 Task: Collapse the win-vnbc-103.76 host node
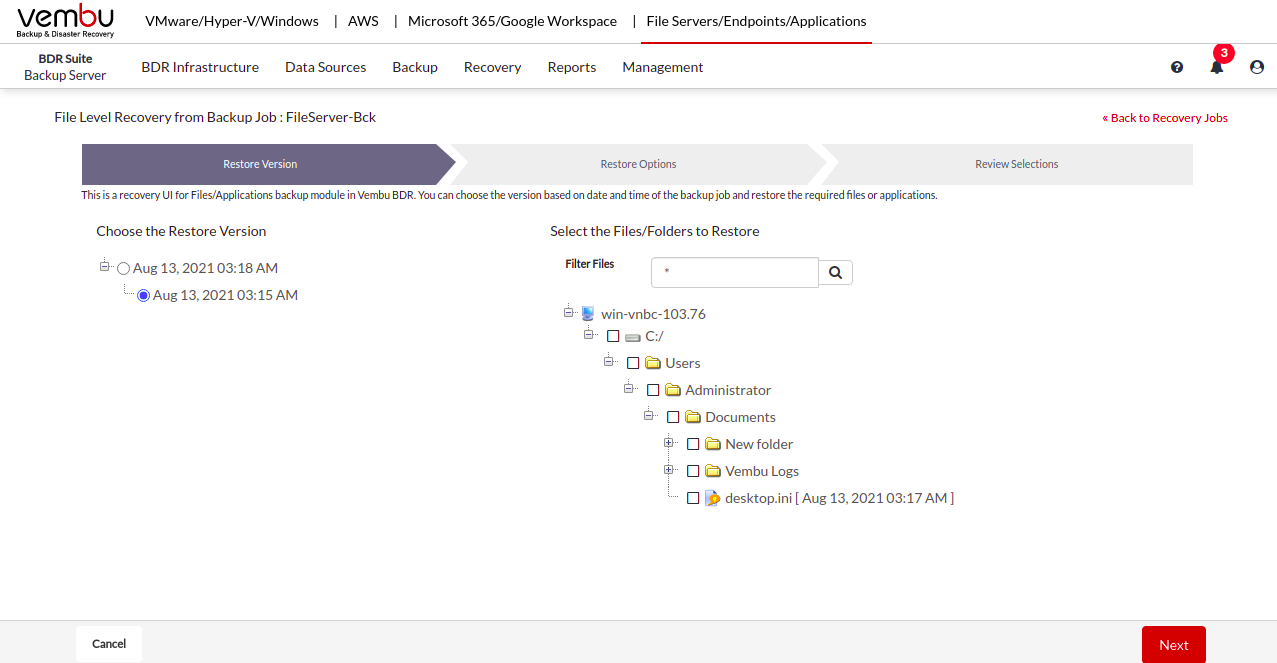point(569,312)
